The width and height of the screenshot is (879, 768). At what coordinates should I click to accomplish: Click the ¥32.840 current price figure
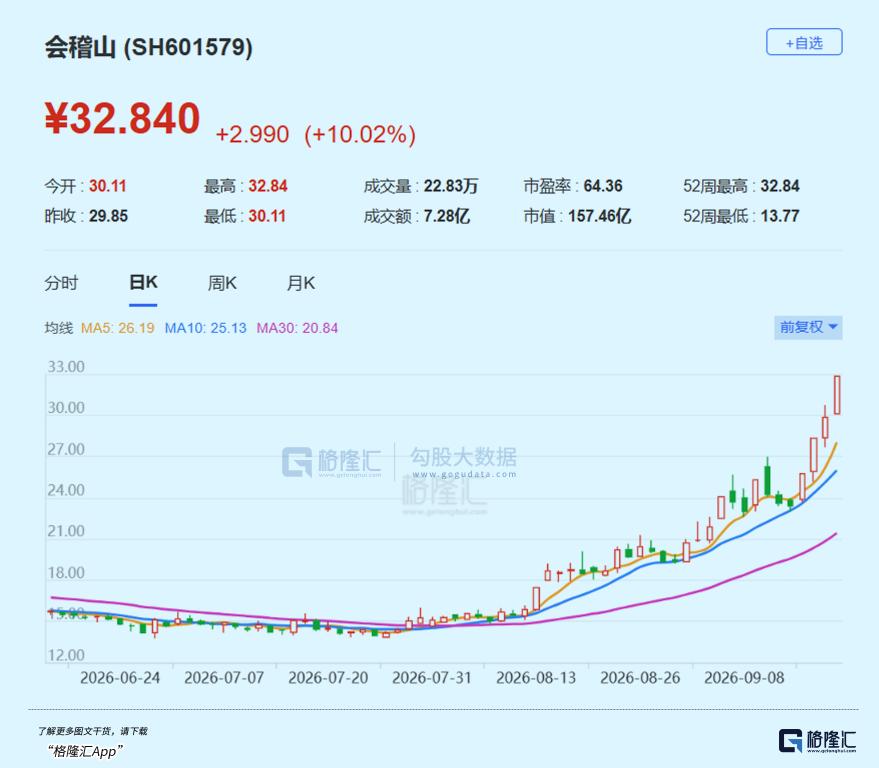pos(122,118)
